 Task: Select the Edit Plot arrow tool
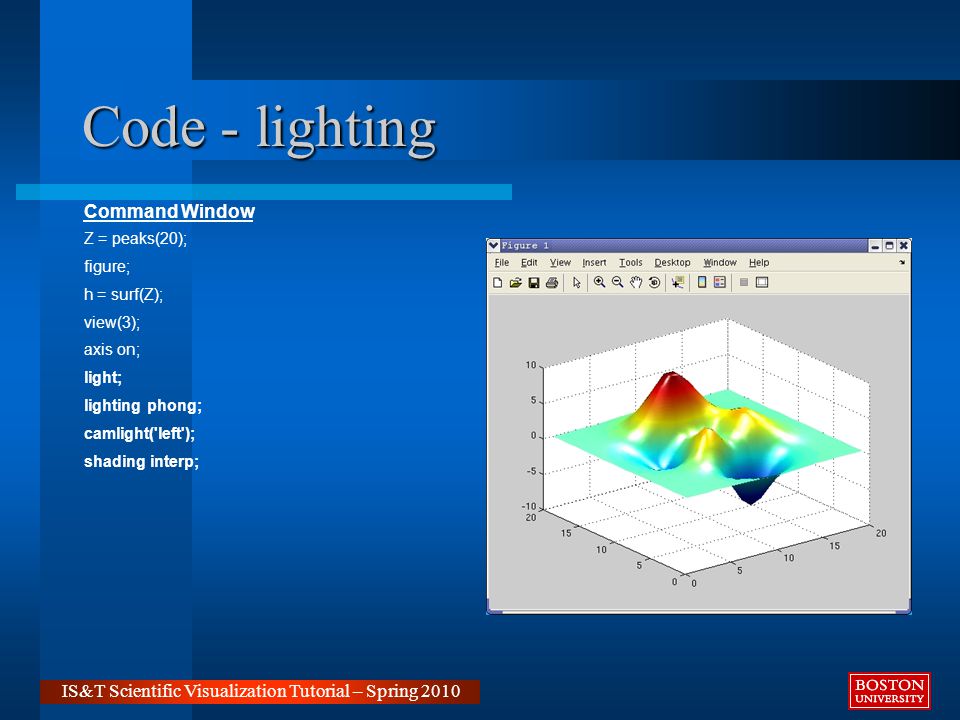pos(576,282)
